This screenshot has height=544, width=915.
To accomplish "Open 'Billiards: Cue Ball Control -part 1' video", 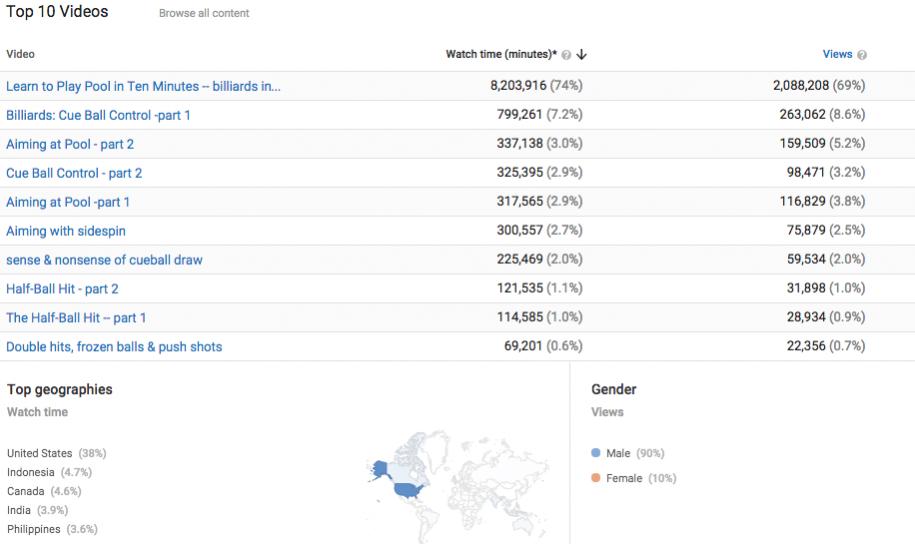I will click(98, 115).
